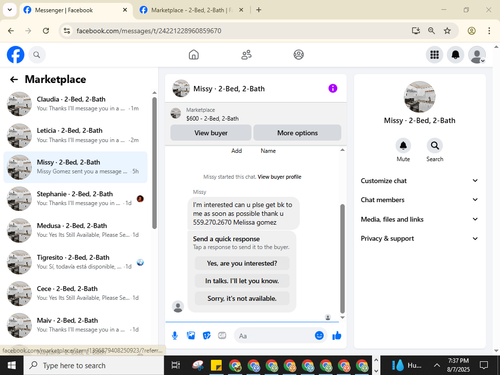The height and width of the screenshot is (375, 500).
Task: Open the emoji picker in message box
Action: pos(319,335)
